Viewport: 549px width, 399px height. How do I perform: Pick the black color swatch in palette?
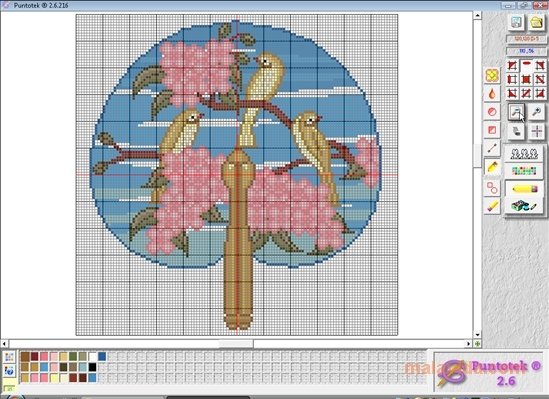pos(92,367)
